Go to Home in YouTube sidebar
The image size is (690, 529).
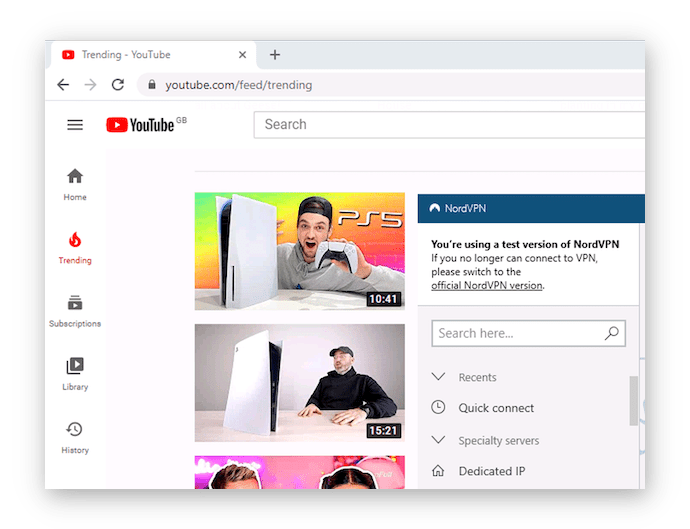click(75, 184)
